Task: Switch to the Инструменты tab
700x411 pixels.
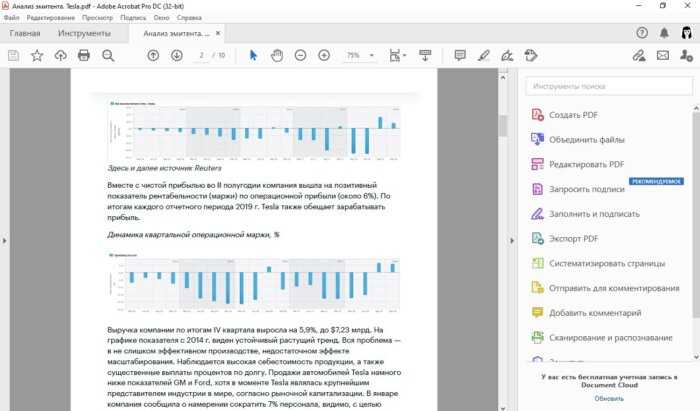Action: pos(84,33)
